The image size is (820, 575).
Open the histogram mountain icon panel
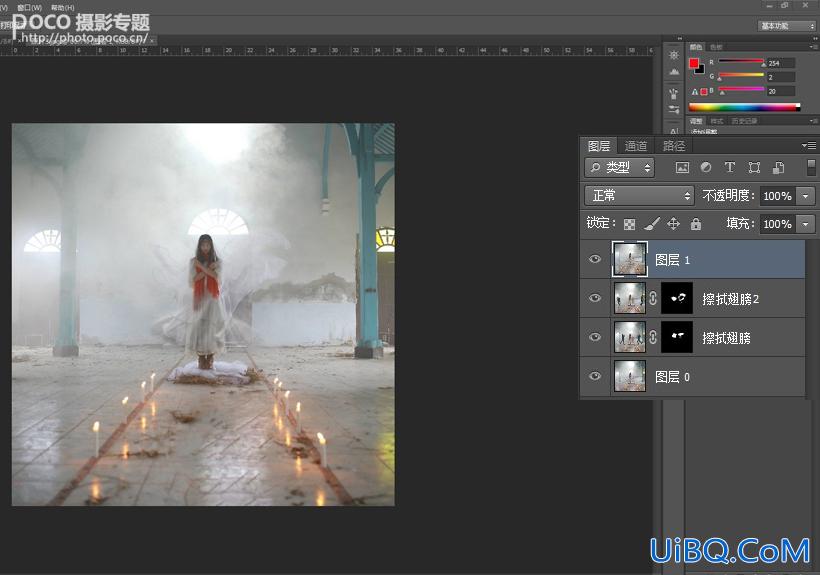674,72
